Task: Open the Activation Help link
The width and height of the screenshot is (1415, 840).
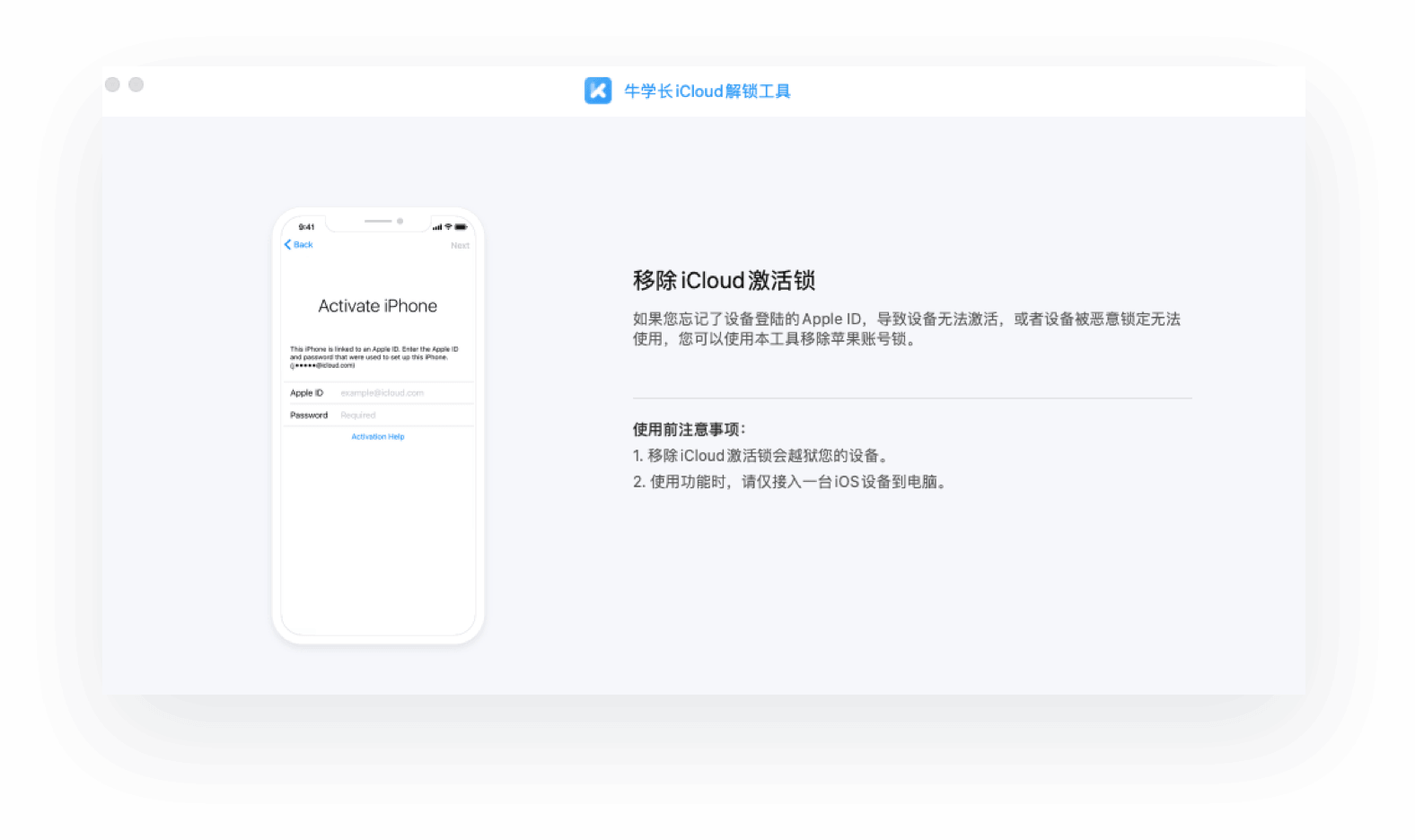Action: pos(378,437)
